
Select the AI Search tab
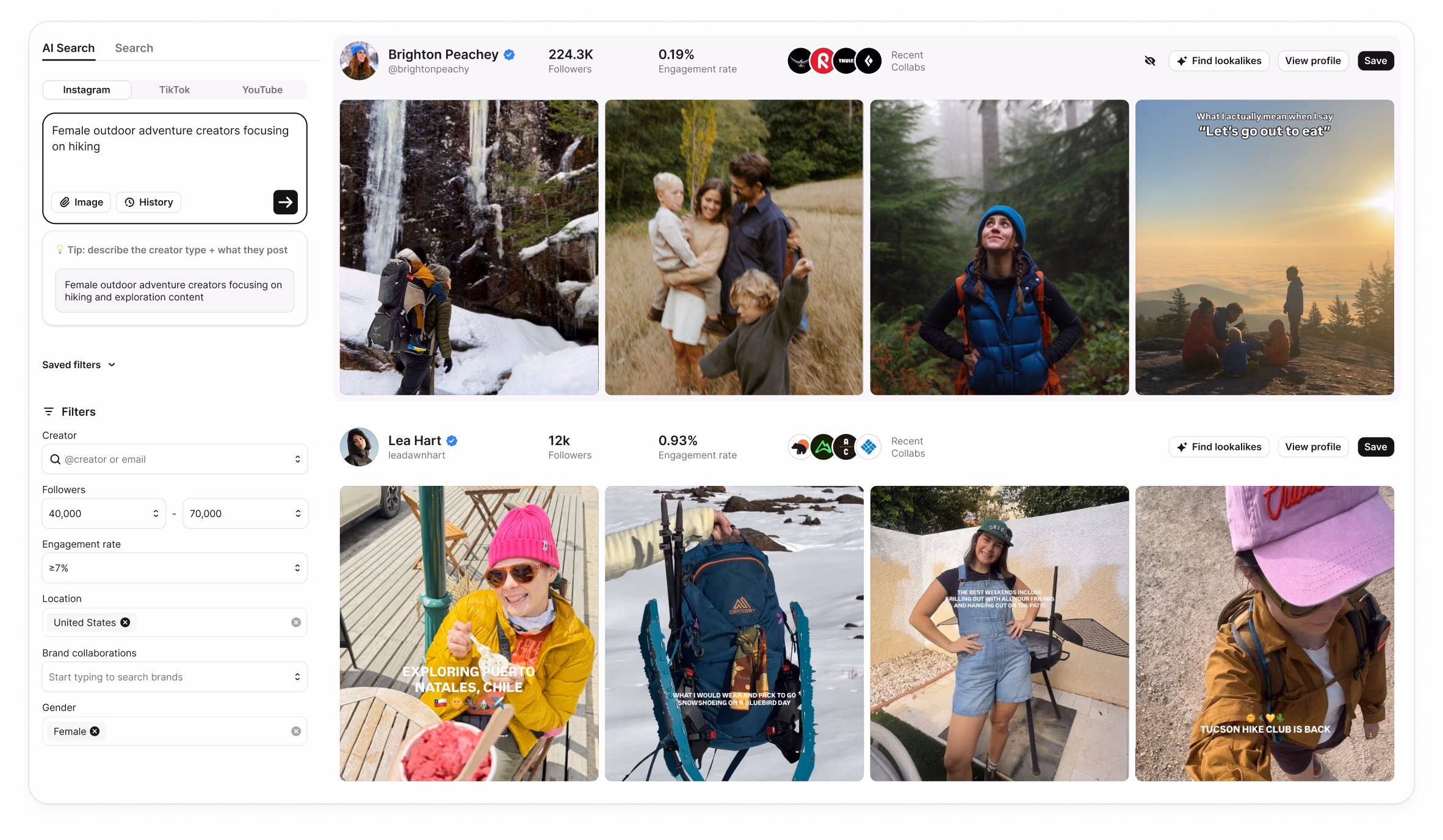[68, 48]
